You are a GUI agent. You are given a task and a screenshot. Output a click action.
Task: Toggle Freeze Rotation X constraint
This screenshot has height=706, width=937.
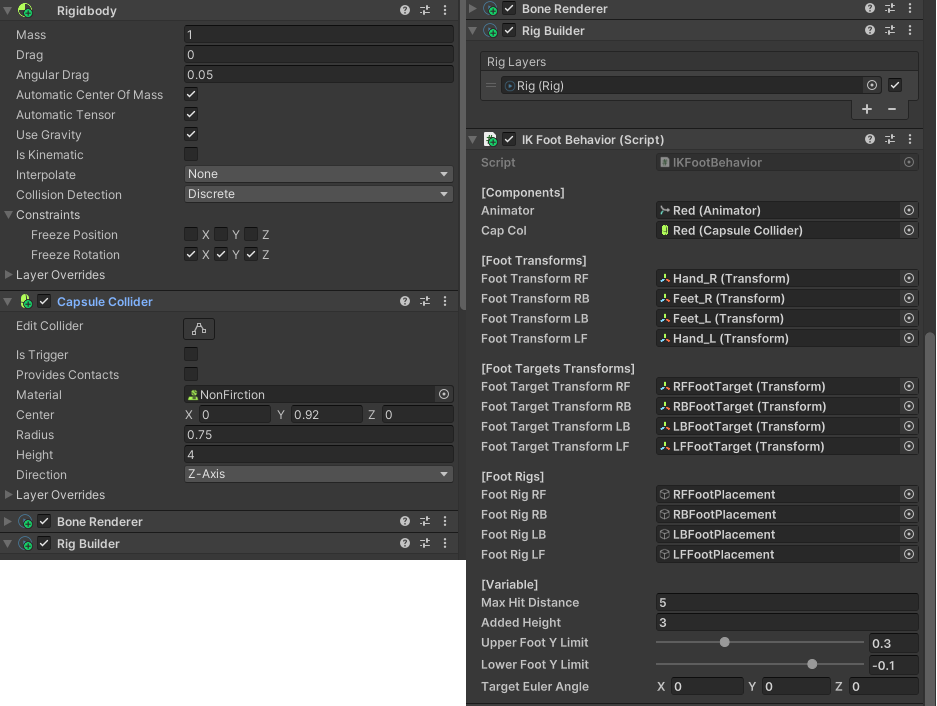(x=190, y=254)
